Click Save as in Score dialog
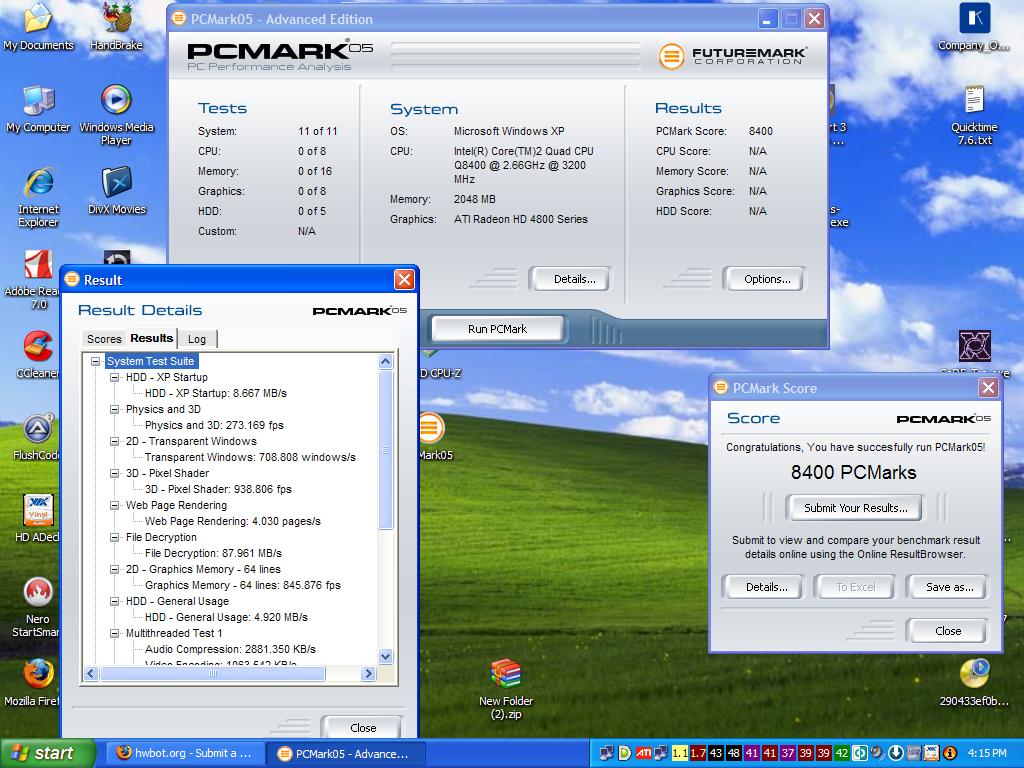Screen dimensions: 1024x768 (x=948, y=587)
